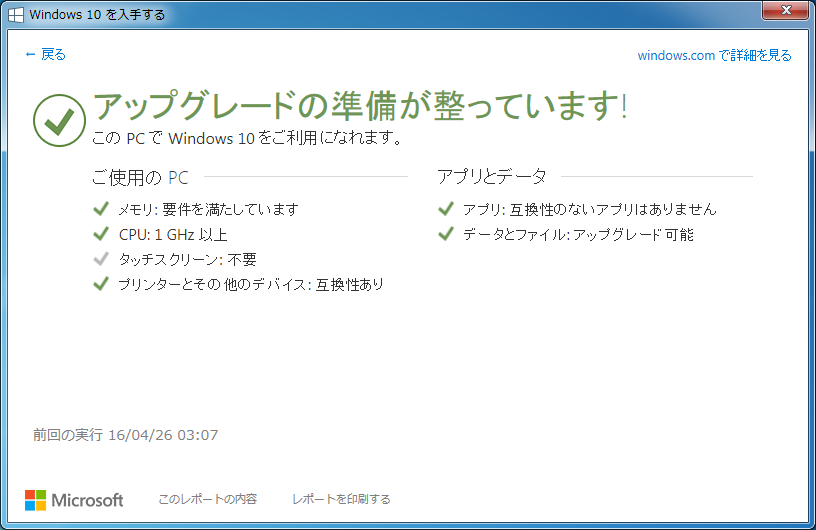Click the window title Windows 10 を入手する
The width and height of the screenshot is (816, 530).
(x=97, y=15)
